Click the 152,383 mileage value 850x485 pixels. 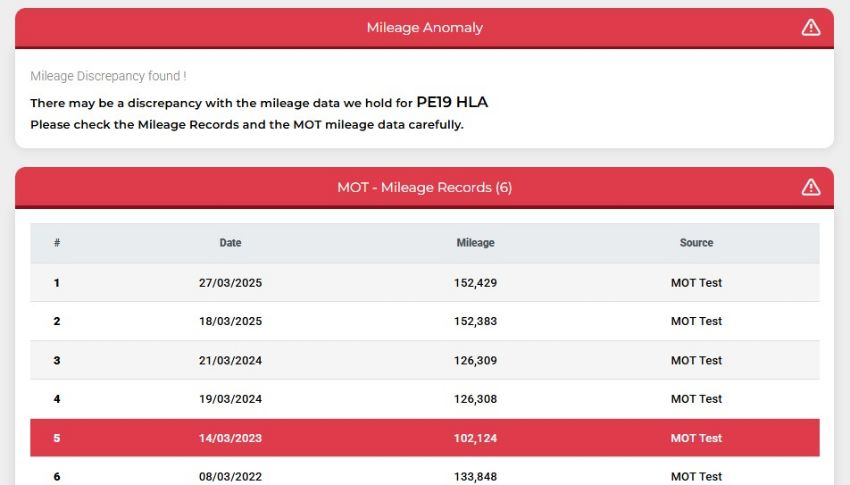pos(475,321)
